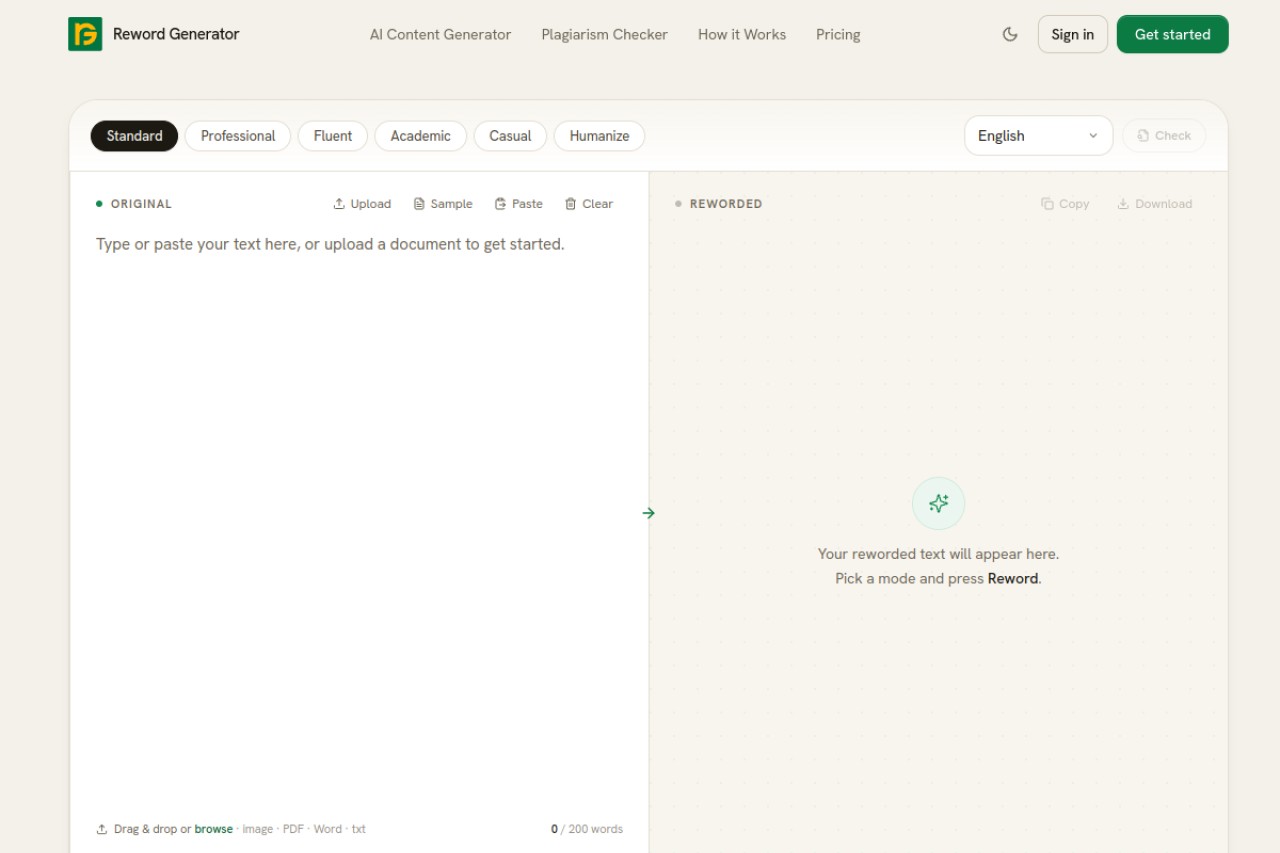
Task: Go to the Pricing page
Action: pyautogui.click(x=838, y=34)
